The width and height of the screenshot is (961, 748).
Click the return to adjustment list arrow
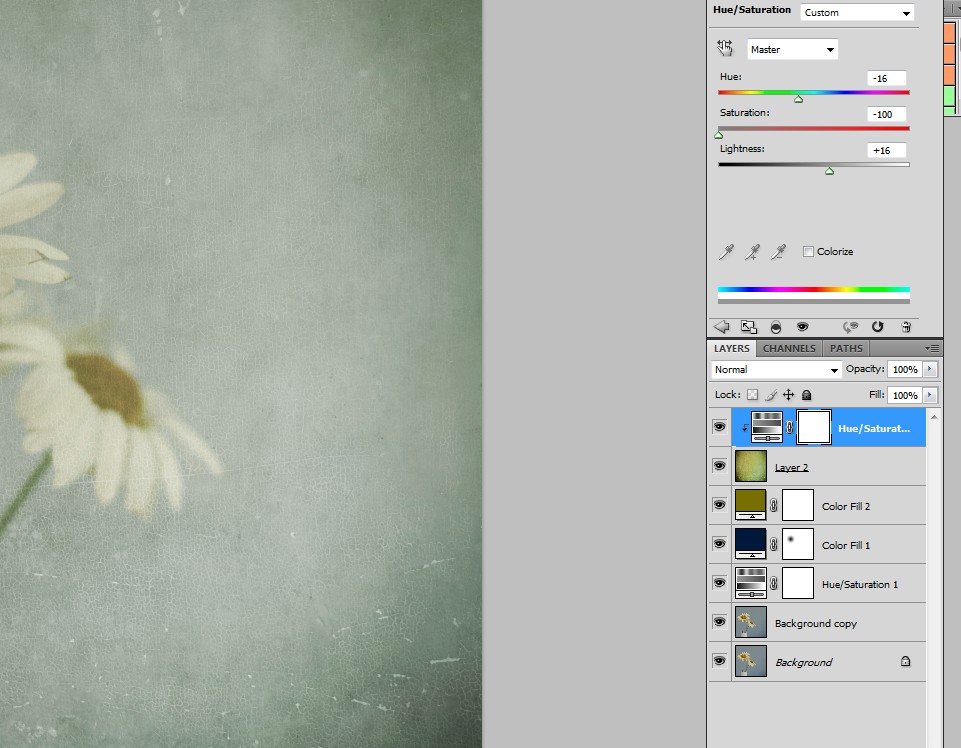tap(721, 326)
